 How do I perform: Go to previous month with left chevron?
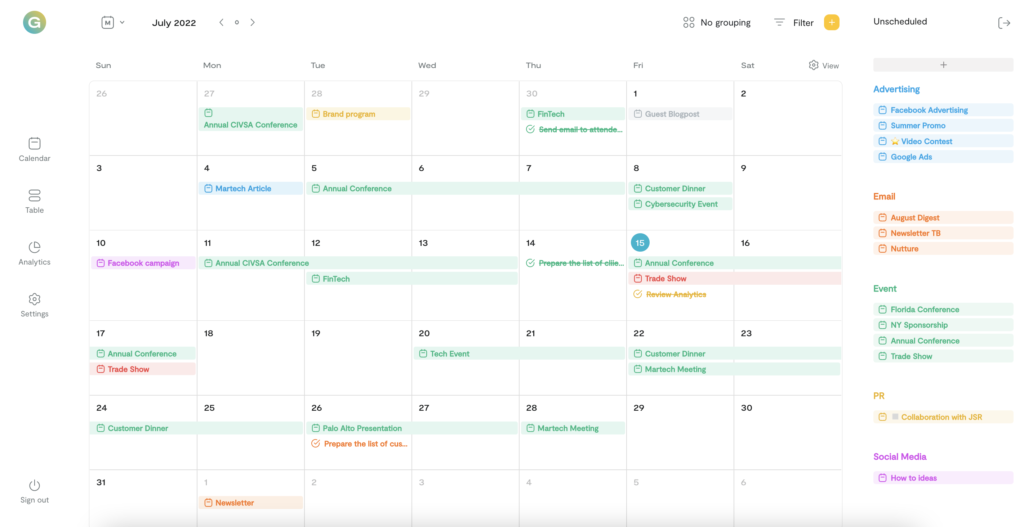[x=221, y=22]
